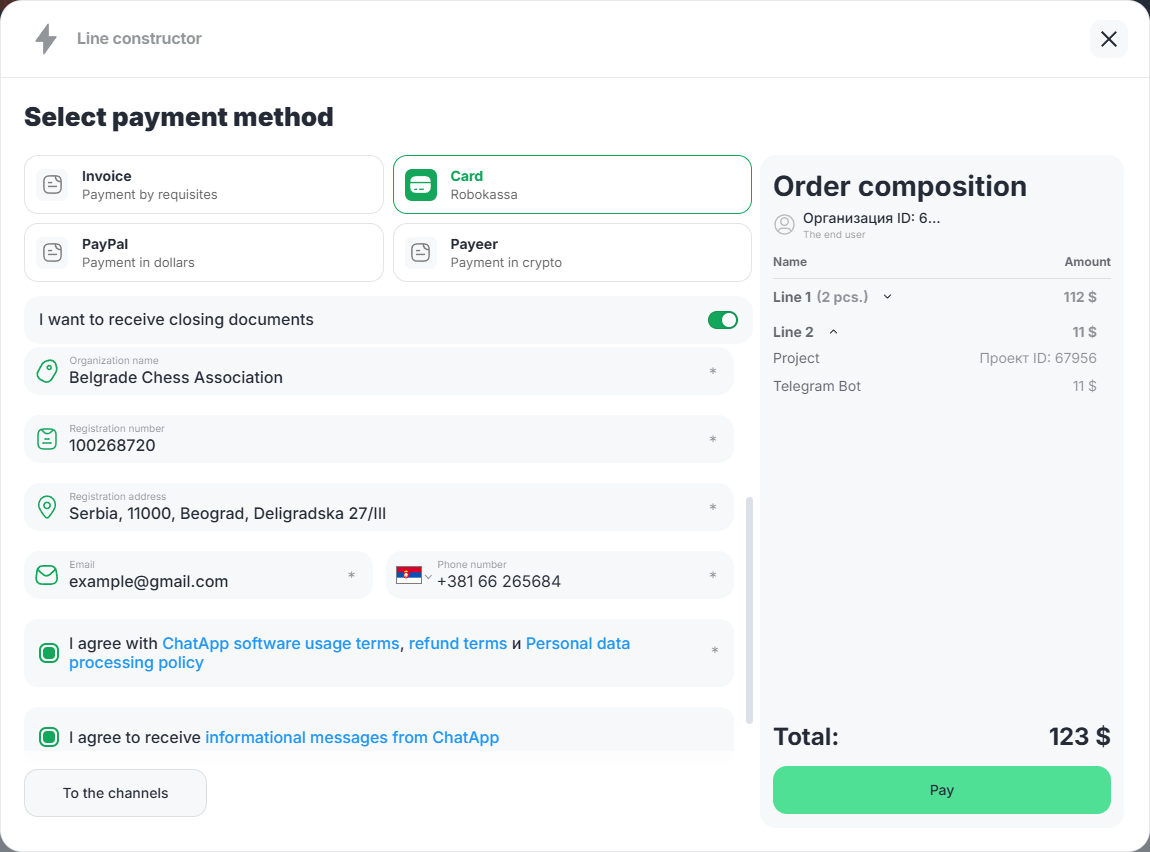Click the PayPal payment icon
This screenshot has width=1150, height=852.
(53, 253)
